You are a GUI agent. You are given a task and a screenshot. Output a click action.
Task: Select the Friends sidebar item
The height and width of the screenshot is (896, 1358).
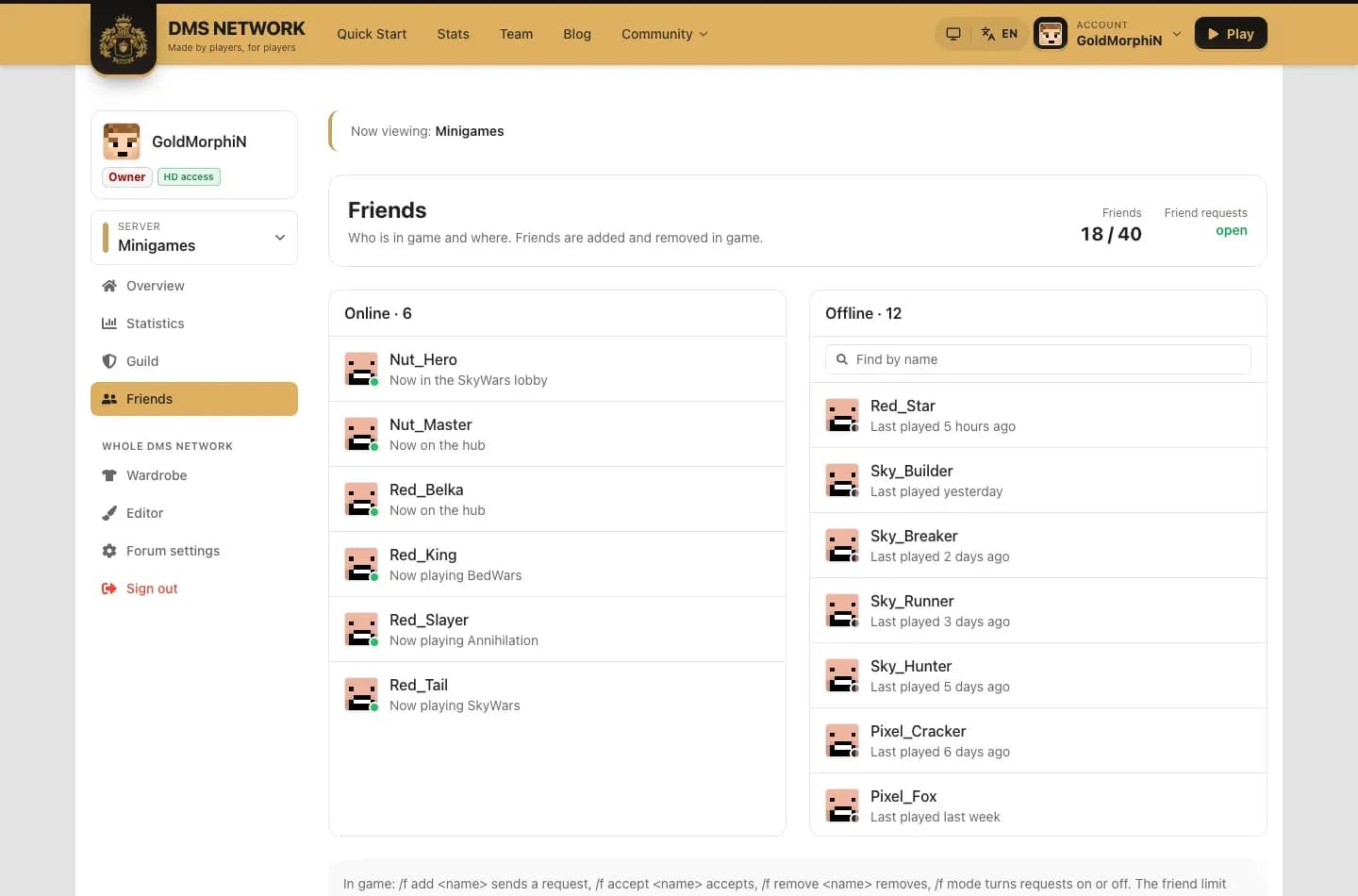tap(194, 399)
